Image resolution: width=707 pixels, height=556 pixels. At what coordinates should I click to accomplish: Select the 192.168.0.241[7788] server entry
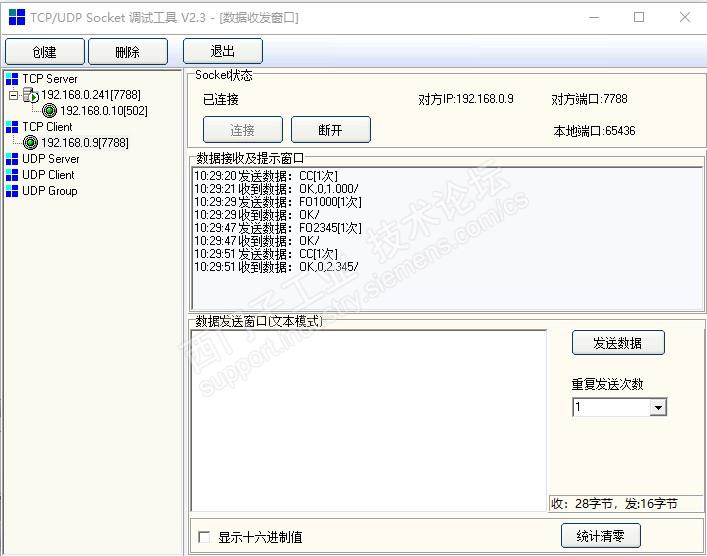pos(91,95)
